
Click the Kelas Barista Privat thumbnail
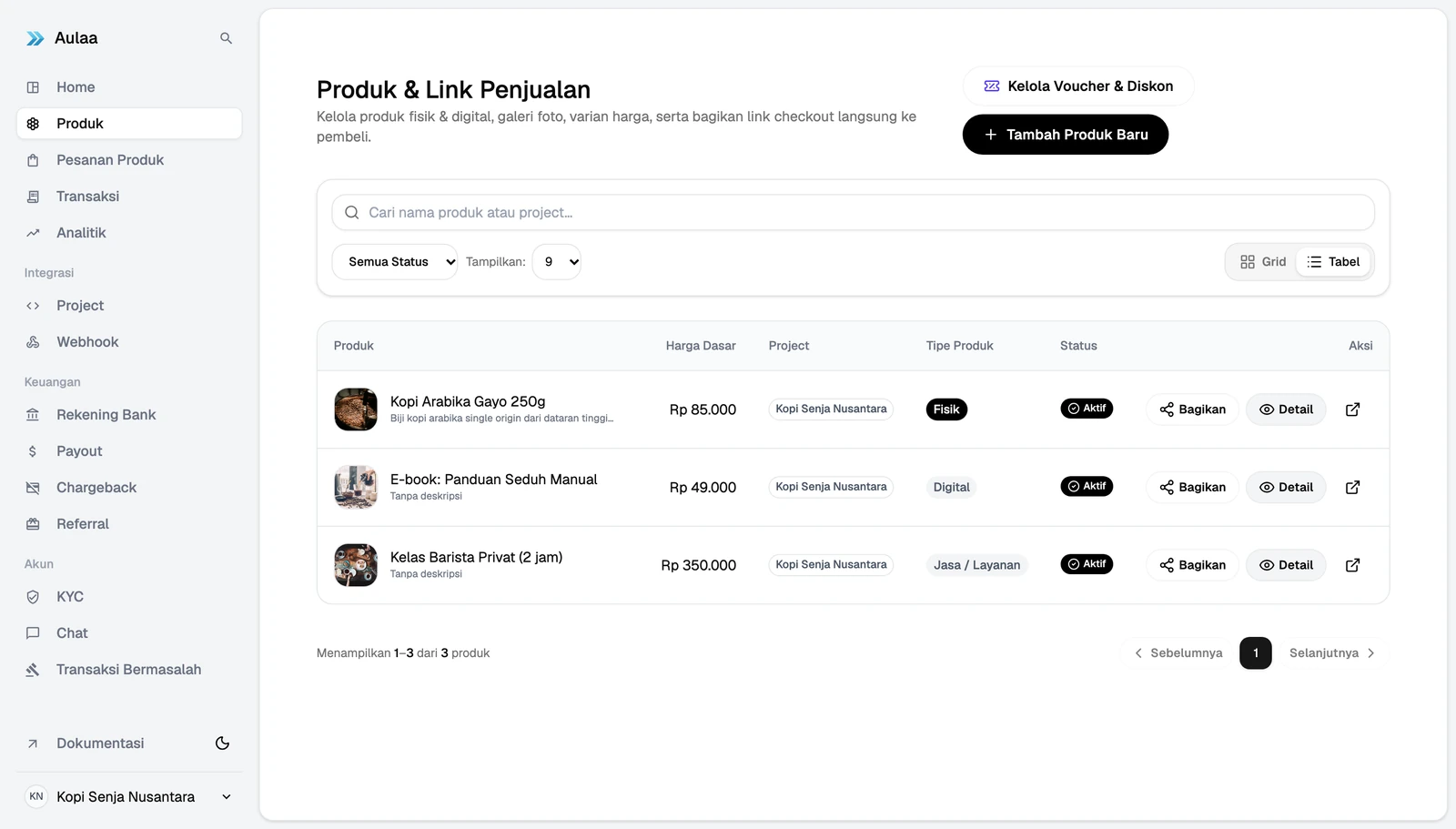coord(356,565)
